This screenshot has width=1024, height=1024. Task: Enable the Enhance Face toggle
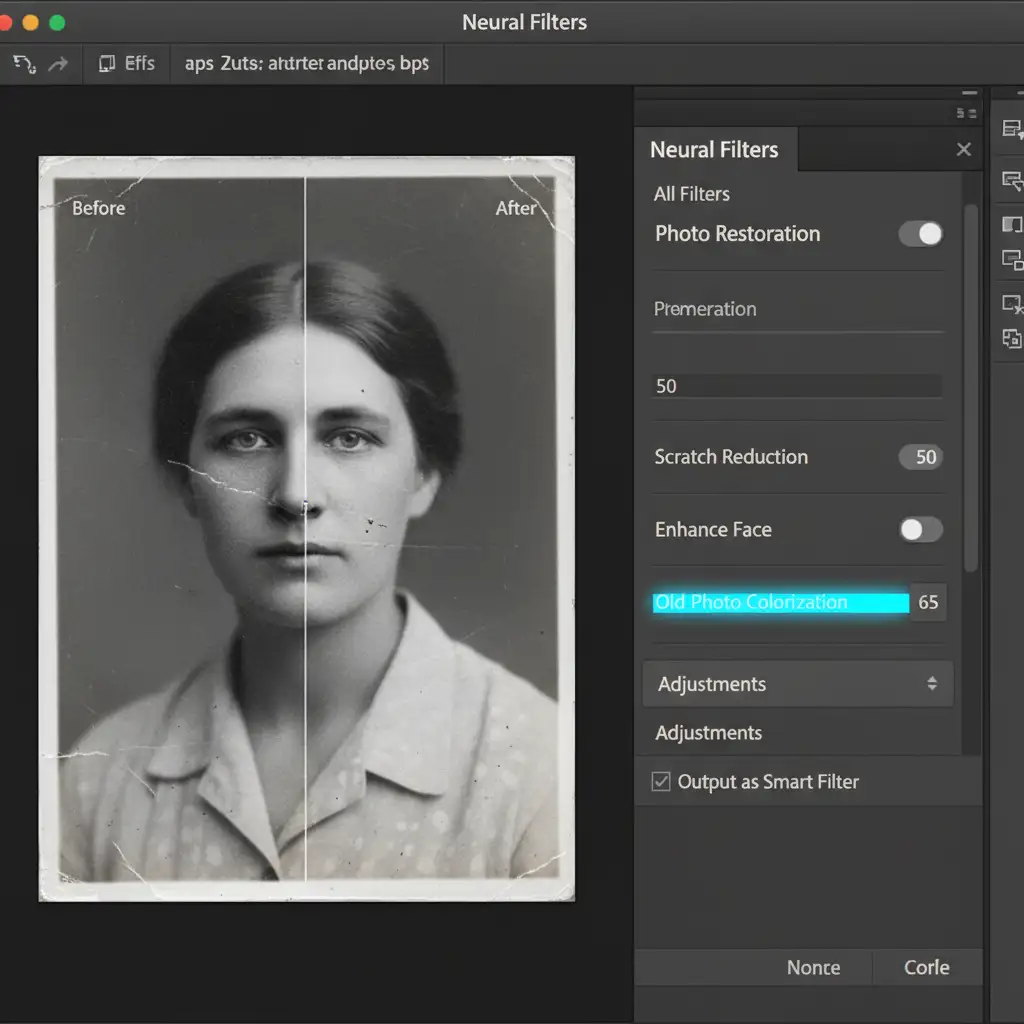(920, 530)
